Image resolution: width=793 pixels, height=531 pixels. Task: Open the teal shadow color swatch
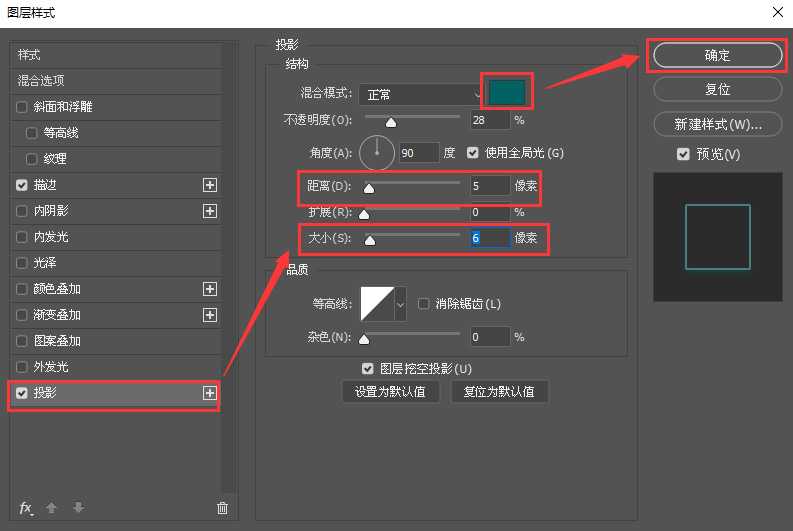508,92
